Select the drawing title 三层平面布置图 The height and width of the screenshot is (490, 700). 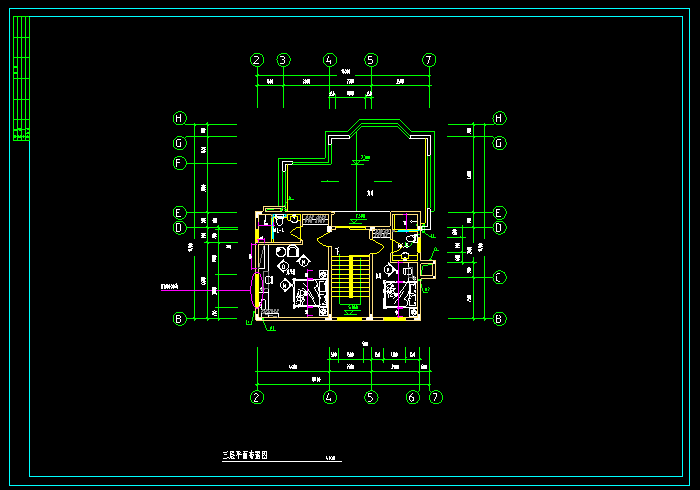click(x=245, y=455)
